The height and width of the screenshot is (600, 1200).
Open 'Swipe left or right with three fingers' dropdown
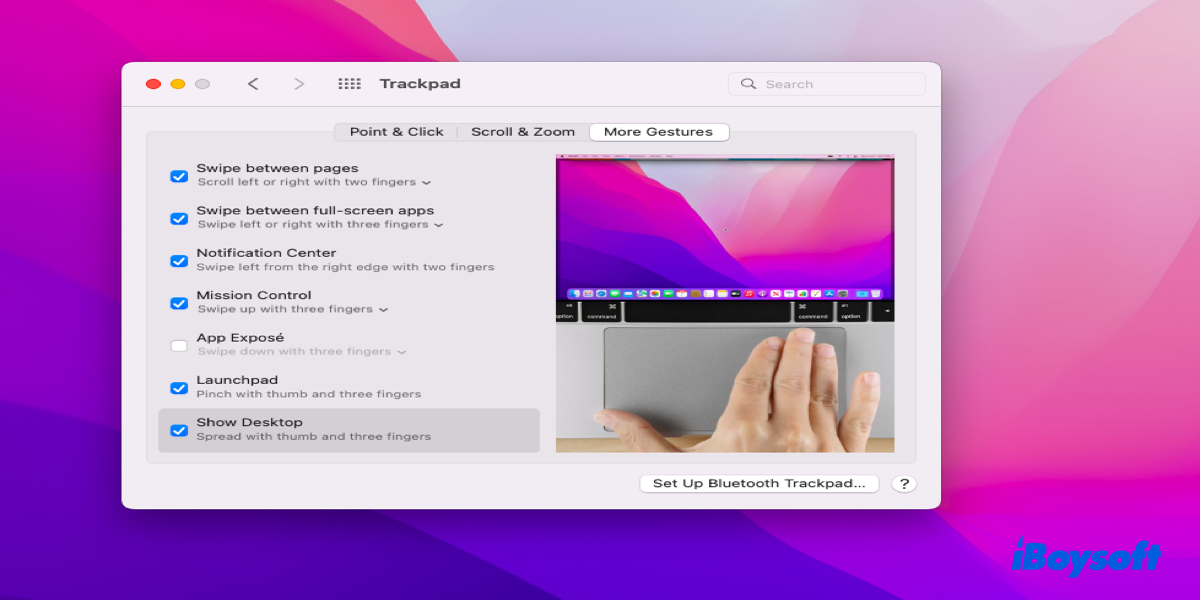(x=320, y=225)
